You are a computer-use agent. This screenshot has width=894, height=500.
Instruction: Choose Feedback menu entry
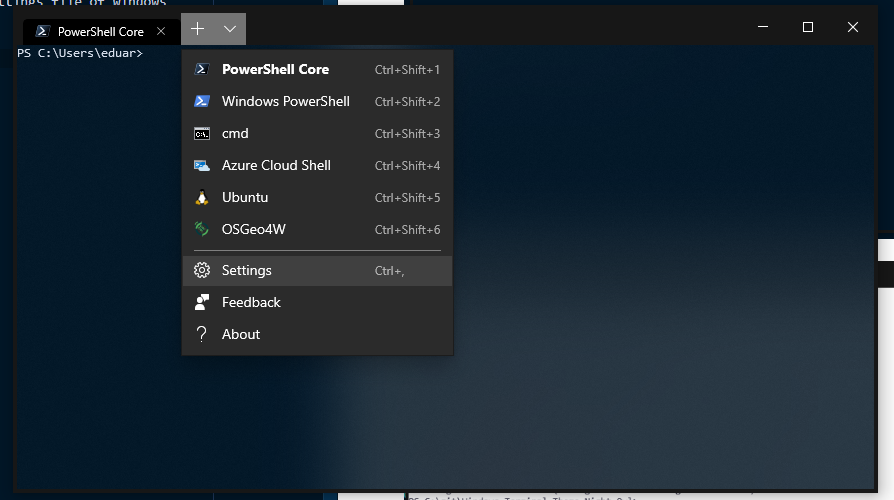pyautogui.click(x=317, y=302)
